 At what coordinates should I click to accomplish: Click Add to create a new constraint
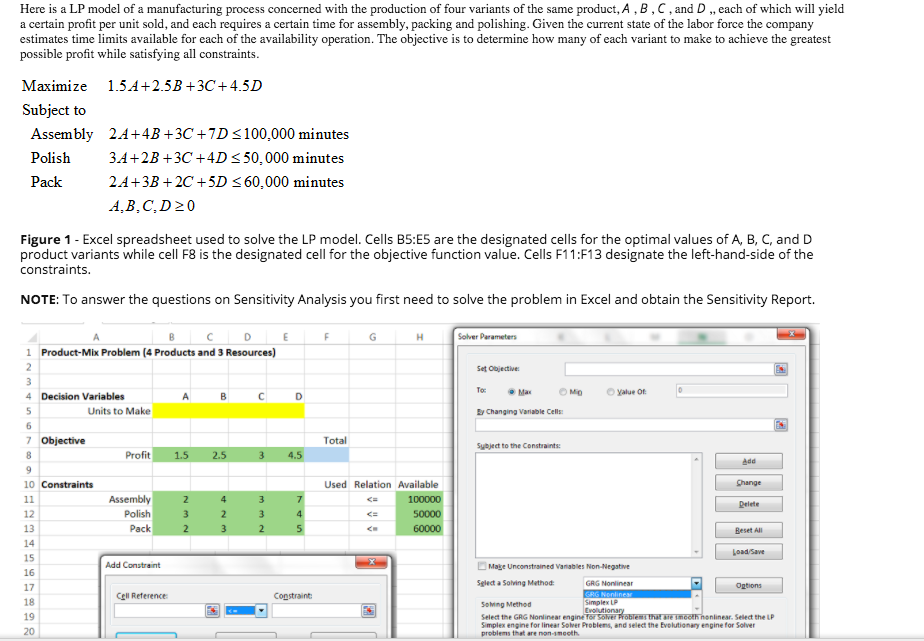(x=749, y=460)
